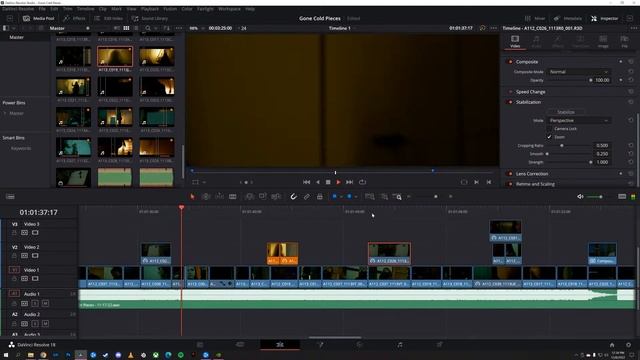This screenshot has width=640, height=360.
Task: Open the Metadata panel
Action: (x=568, y=18)
